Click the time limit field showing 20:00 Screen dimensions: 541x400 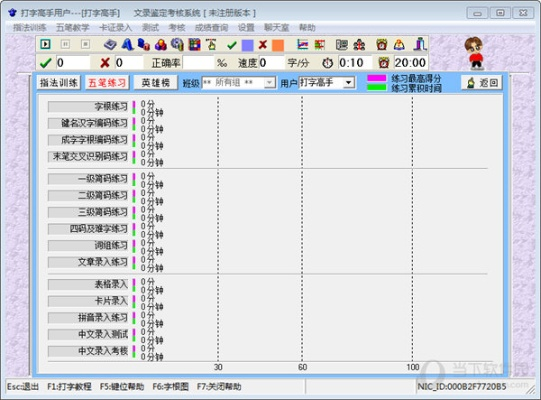tap(411, 63)
